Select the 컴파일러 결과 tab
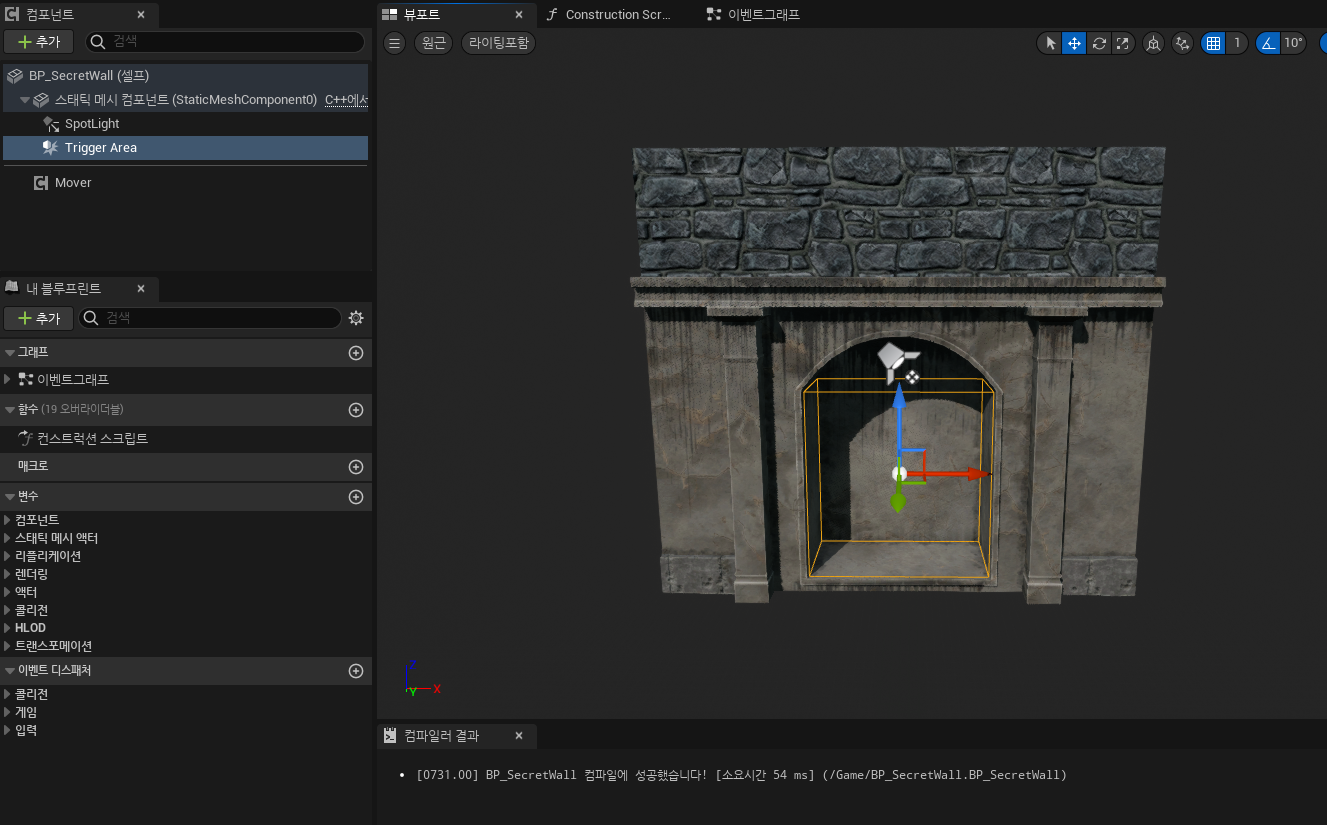This screenshot has height=825, width=1327. [441, 735]
